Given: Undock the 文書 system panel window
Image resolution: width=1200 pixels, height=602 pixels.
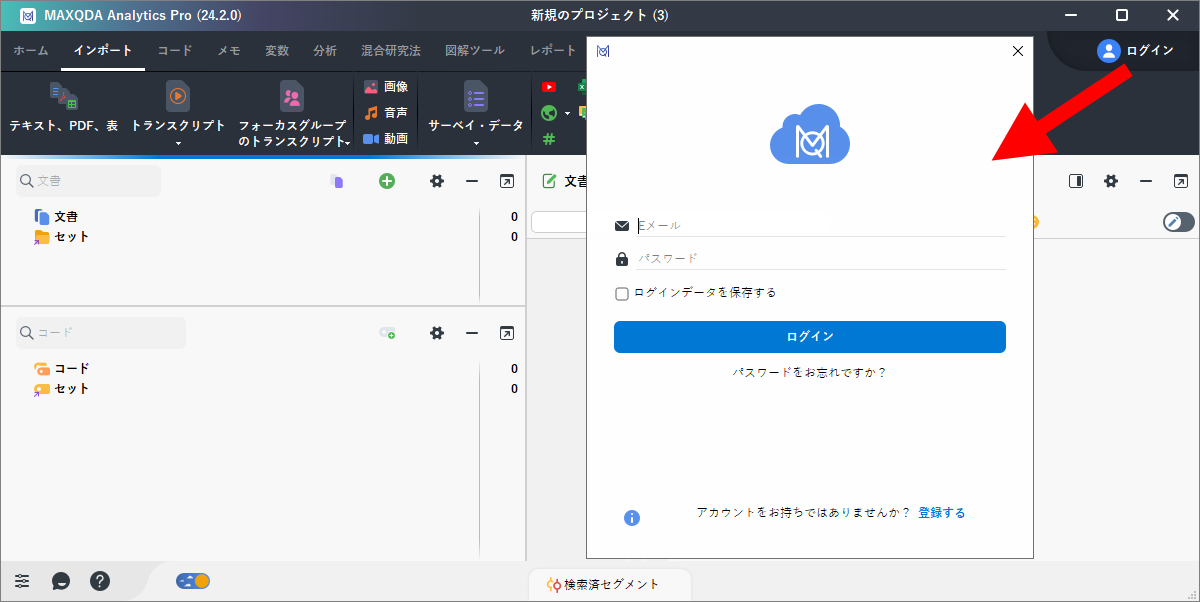Looking at the screenshot, I should point(507,181).
